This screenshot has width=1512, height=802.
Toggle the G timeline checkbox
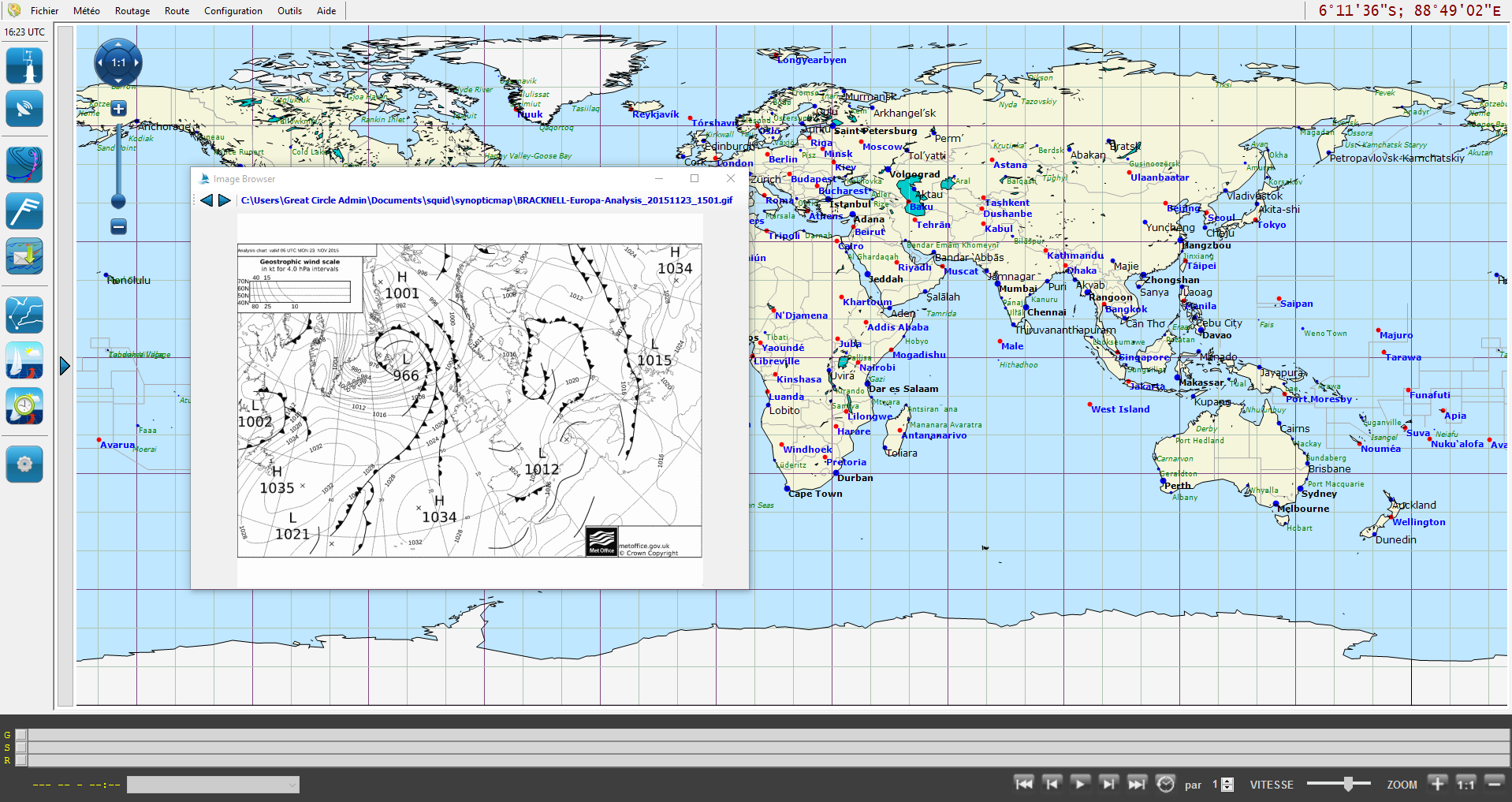pos(21,735)
